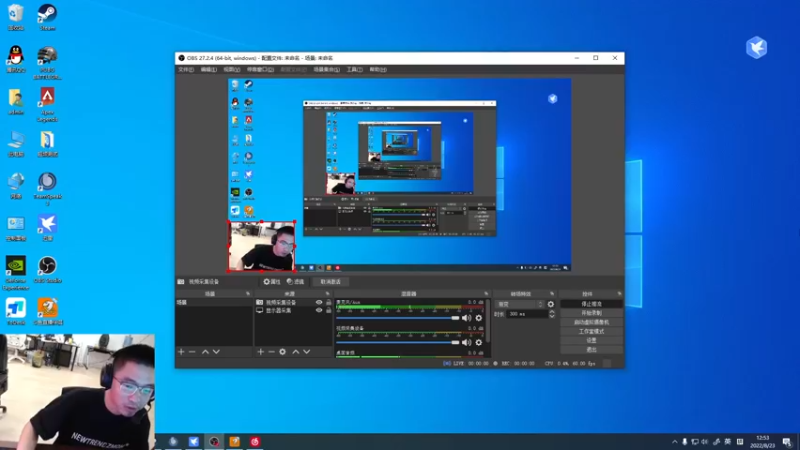The height and width of the screenshot is (450, 800).
Task: Open the 工具(T) menu
Action: coord(354,69)
